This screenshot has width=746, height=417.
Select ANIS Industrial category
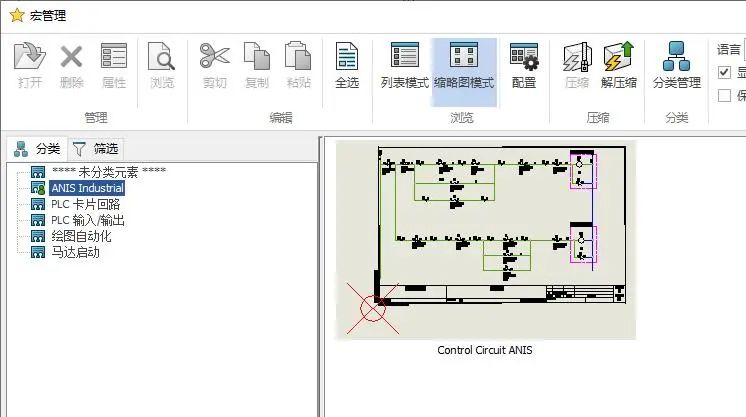(88, 188)
